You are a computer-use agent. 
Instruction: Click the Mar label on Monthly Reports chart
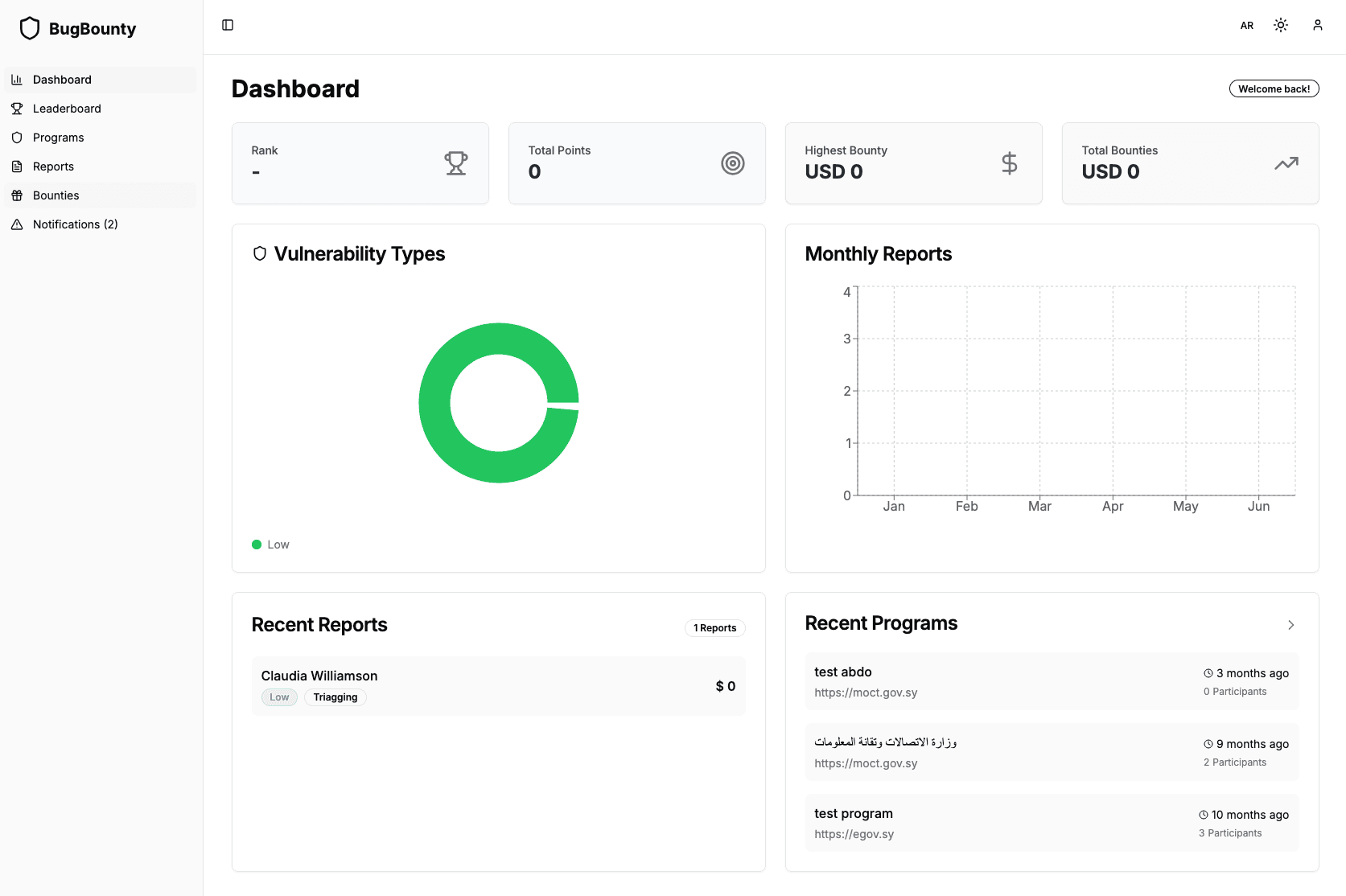1039,506
